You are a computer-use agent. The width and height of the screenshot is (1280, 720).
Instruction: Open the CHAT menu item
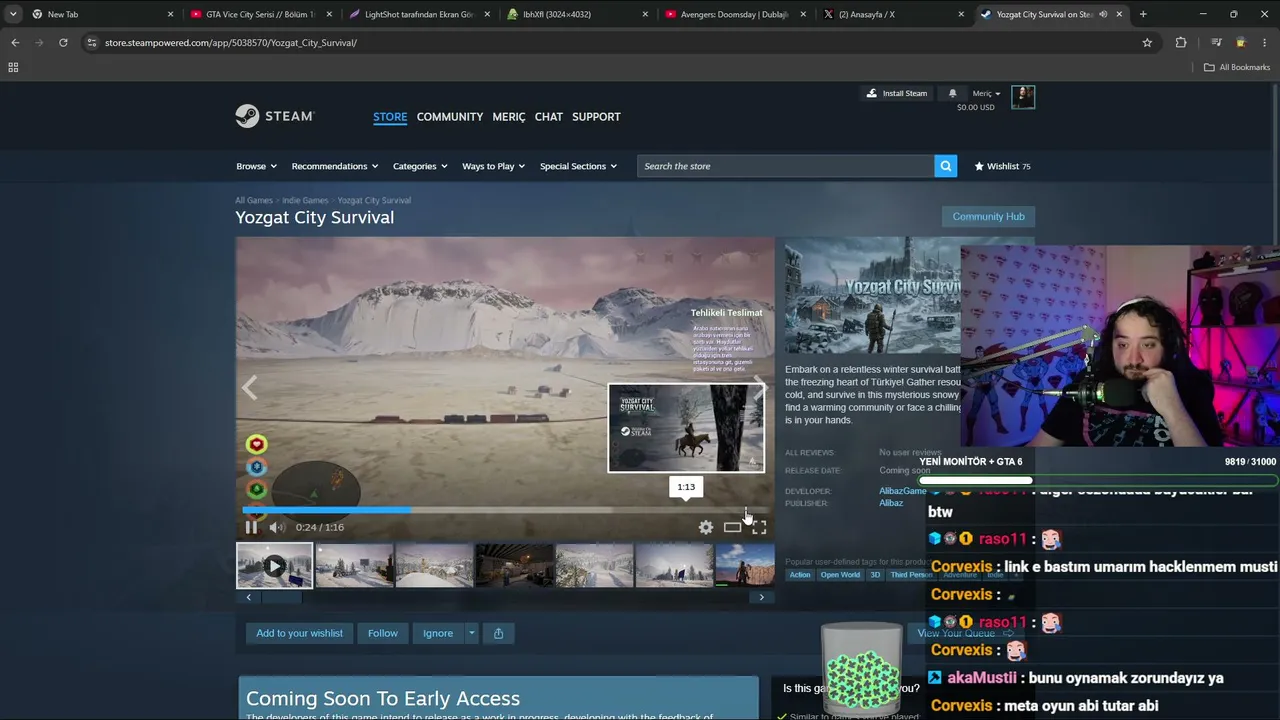coord(548,117)
